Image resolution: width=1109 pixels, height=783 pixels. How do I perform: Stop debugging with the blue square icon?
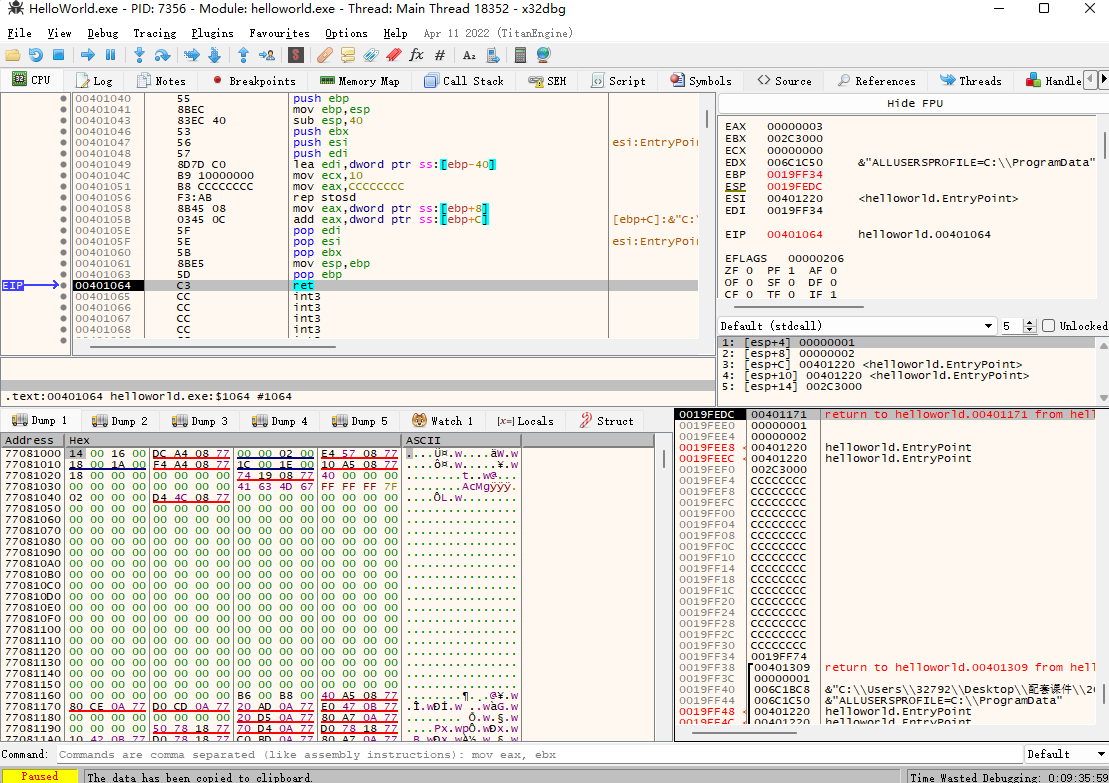point(58,55)
